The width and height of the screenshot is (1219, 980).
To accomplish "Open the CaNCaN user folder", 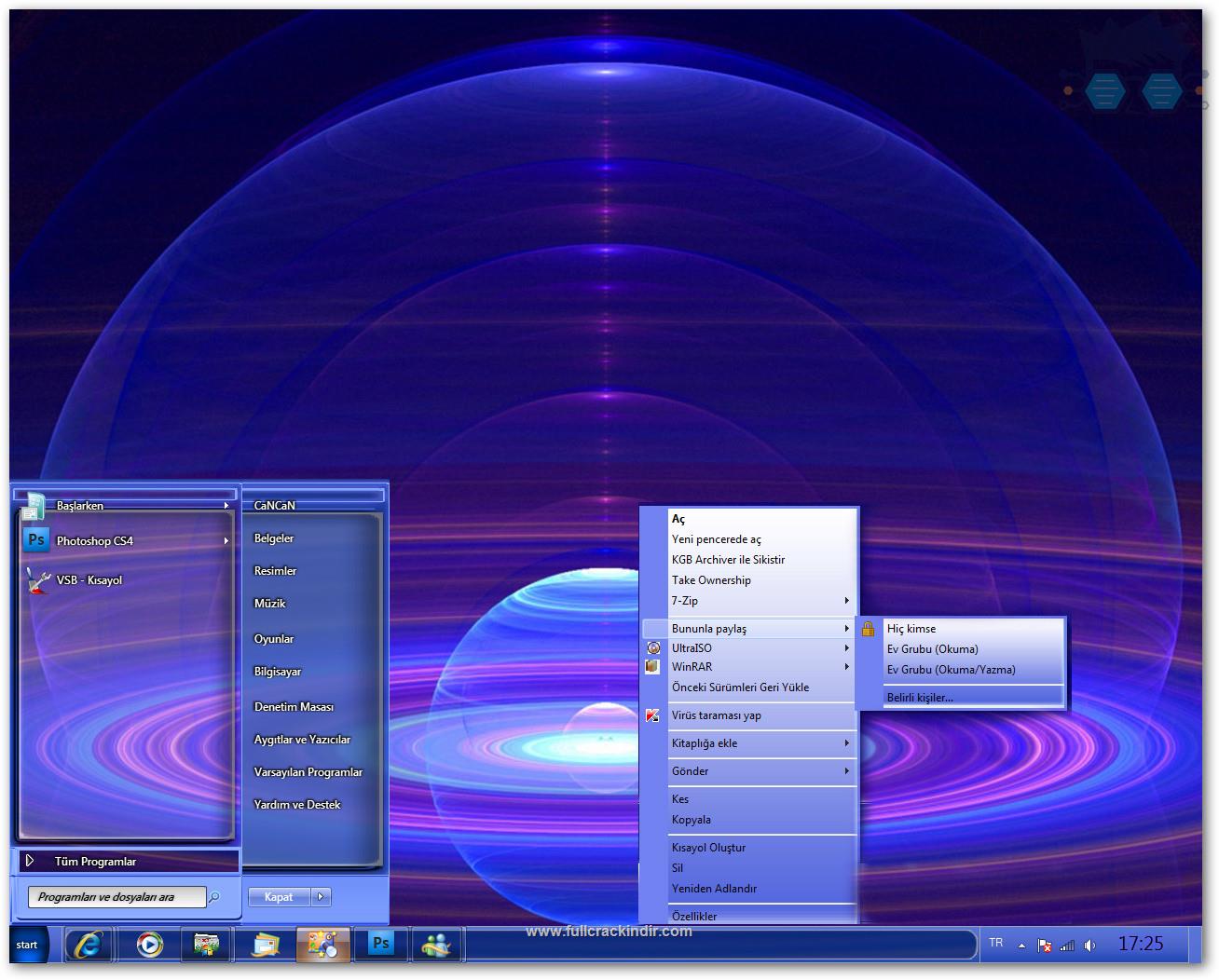I will tap(274, 506).
